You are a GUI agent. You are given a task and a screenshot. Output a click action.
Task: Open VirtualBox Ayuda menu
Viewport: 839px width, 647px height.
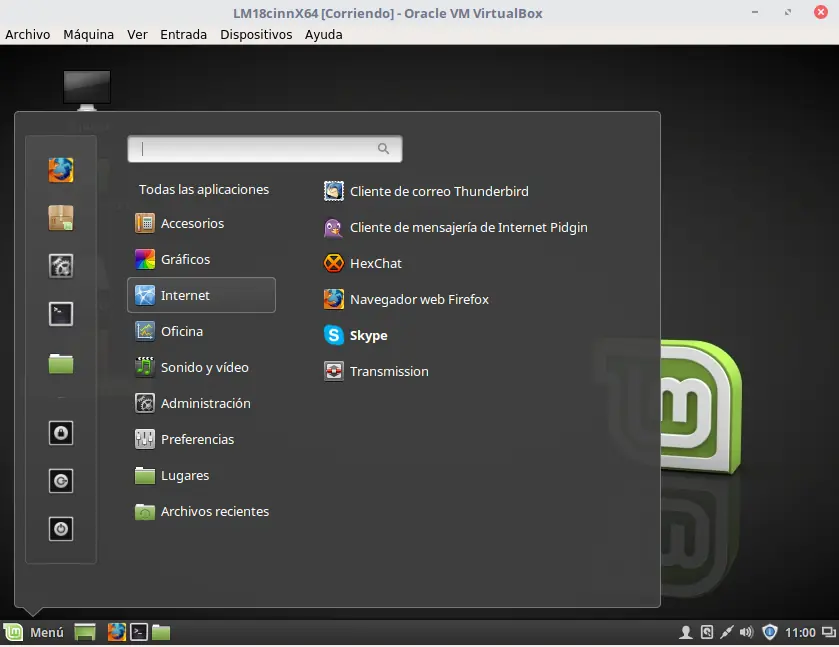[x=324, y=34]
